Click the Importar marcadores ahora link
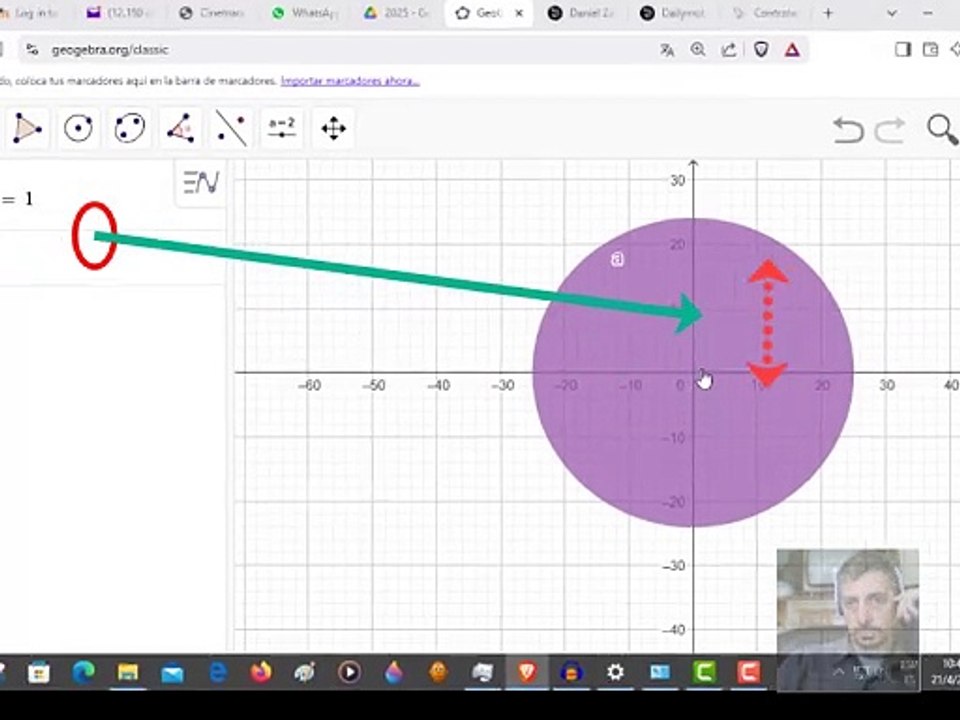 pyautogui.click(x=350, y=81)
